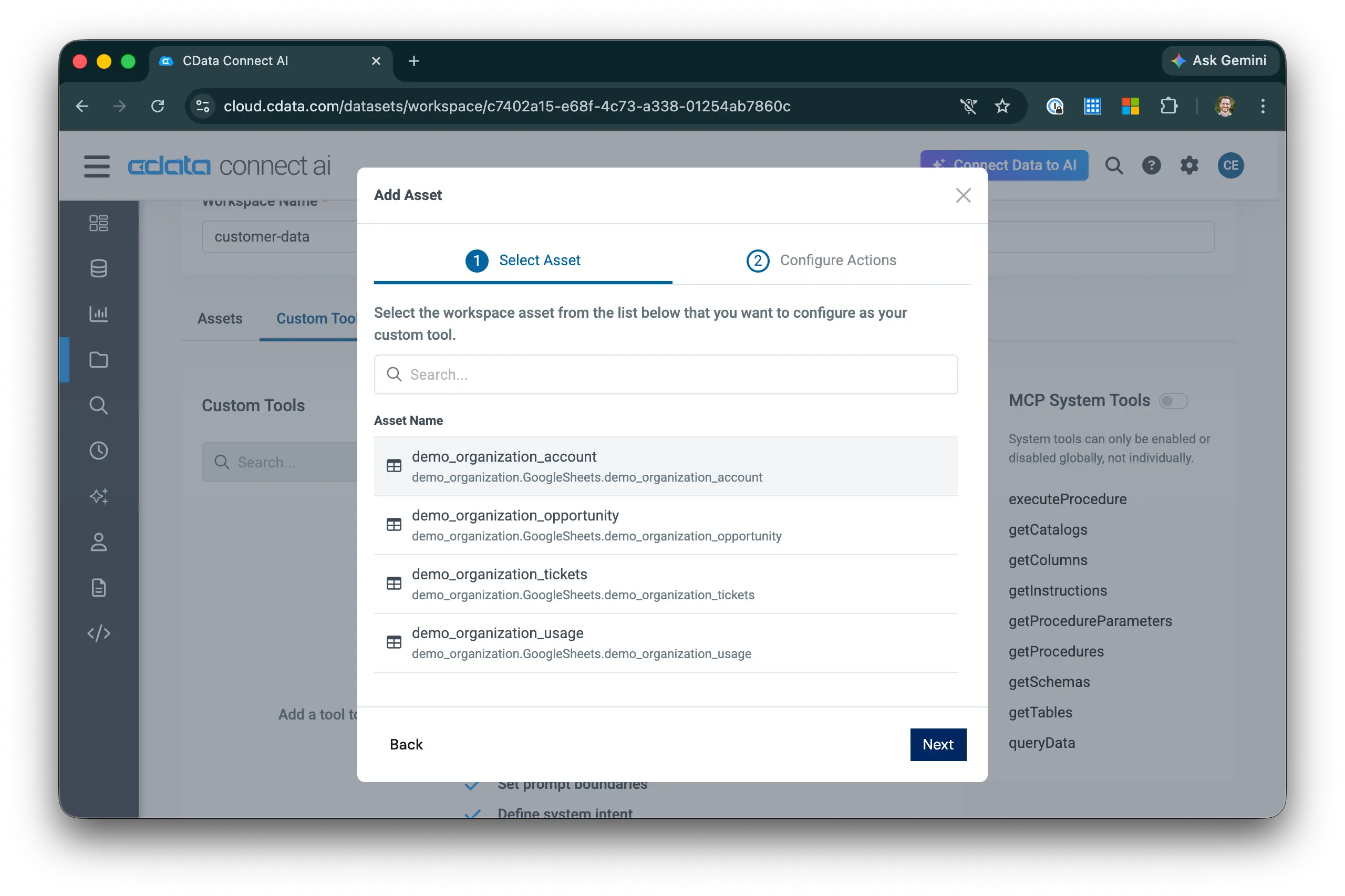Click the asset search field in the dialog
The height and width of the screenshot is (896, 1345).
pos(665,374)
